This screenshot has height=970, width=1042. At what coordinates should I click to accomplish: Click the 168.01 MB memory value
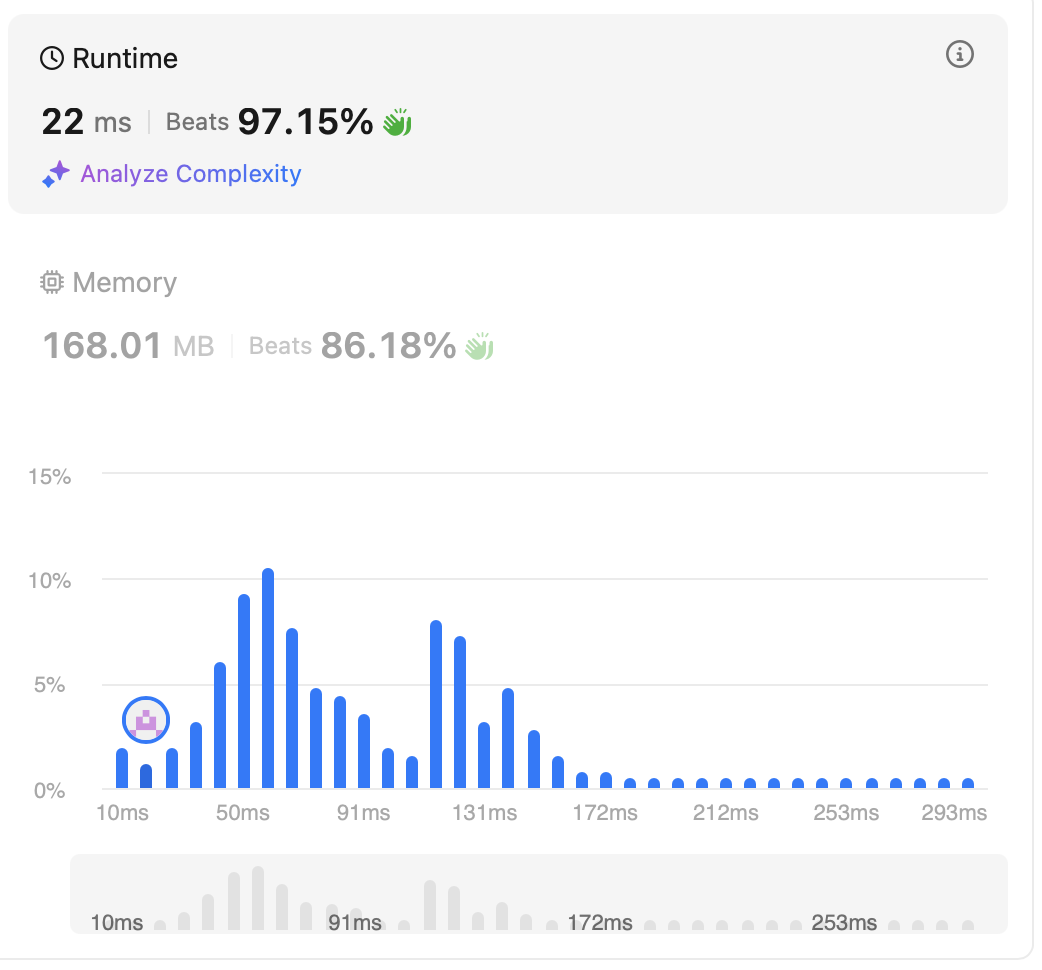(128, 347)
